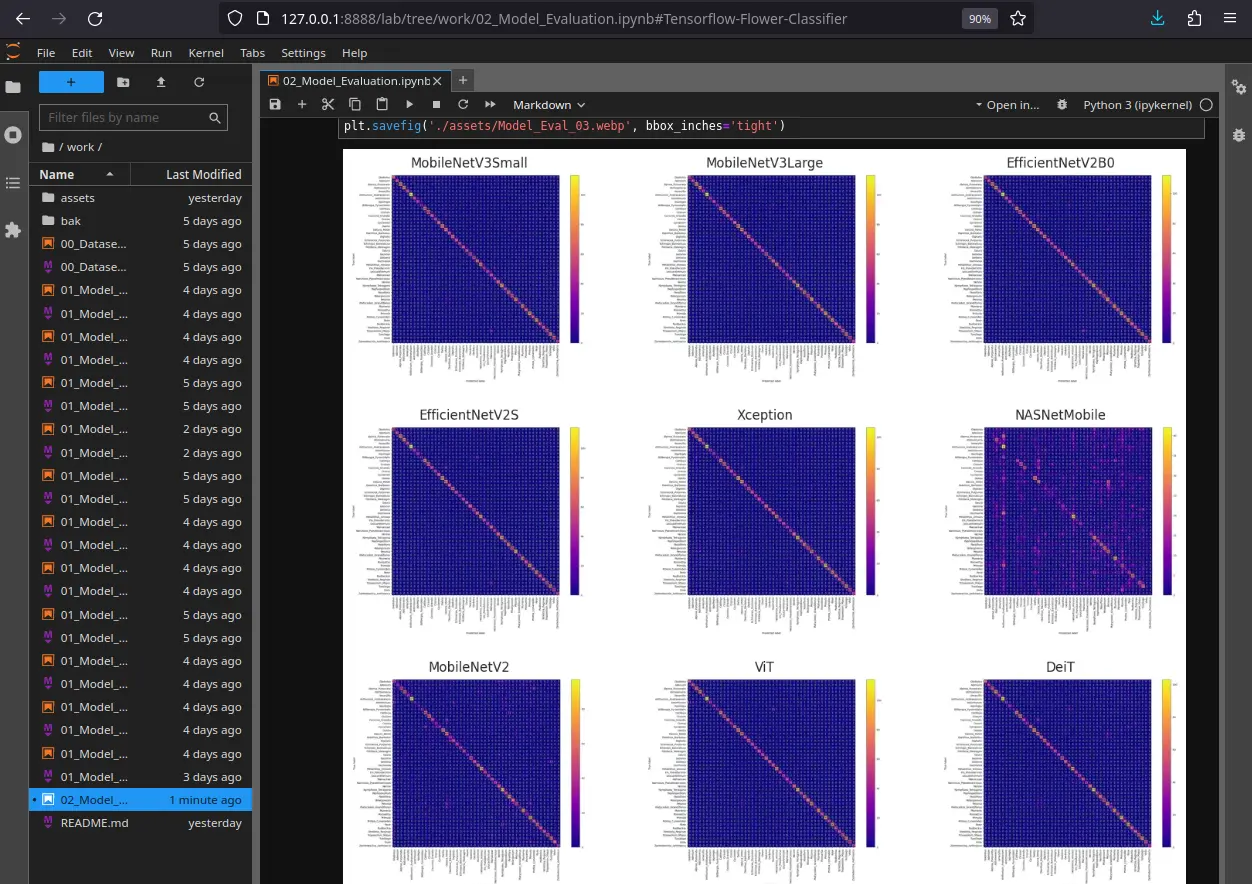
Task: Open a new launcher tab beside the notebook tab
Action: click(x=463, y=81)
